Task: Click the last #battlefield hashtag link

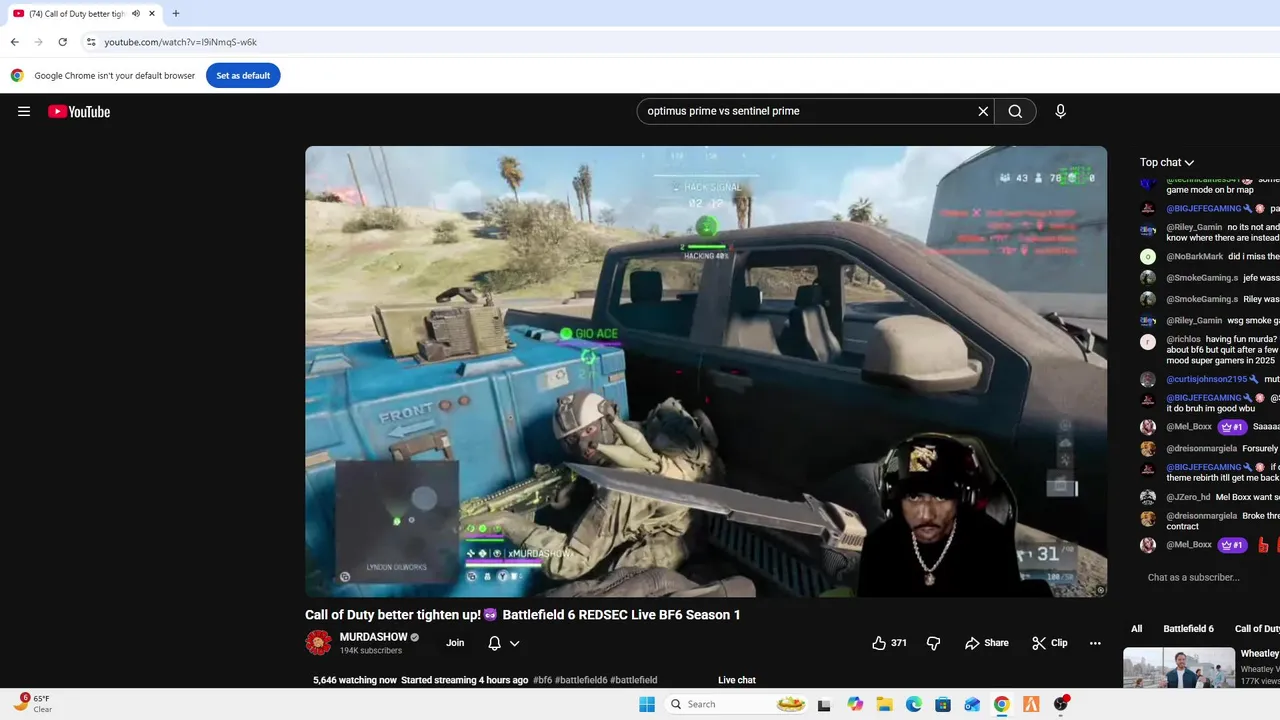Action: point(633,680)
